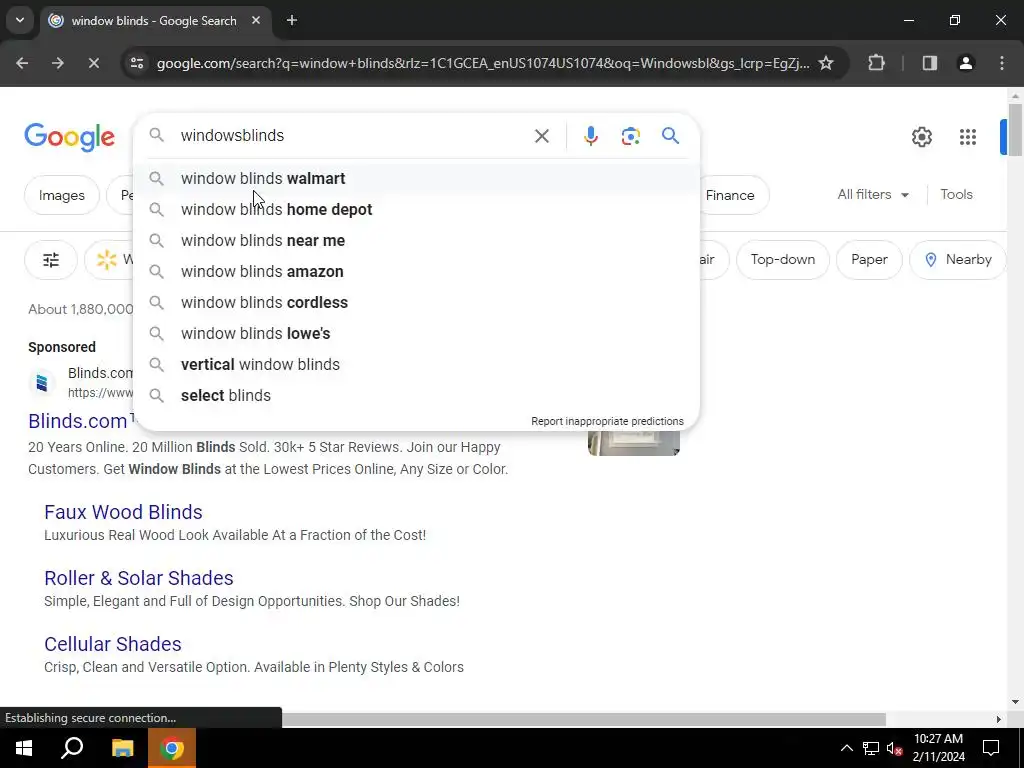This screenshot has width=1024, height=768.
Task: Open Chrome three-dot menu
Action: (1002, 63)
